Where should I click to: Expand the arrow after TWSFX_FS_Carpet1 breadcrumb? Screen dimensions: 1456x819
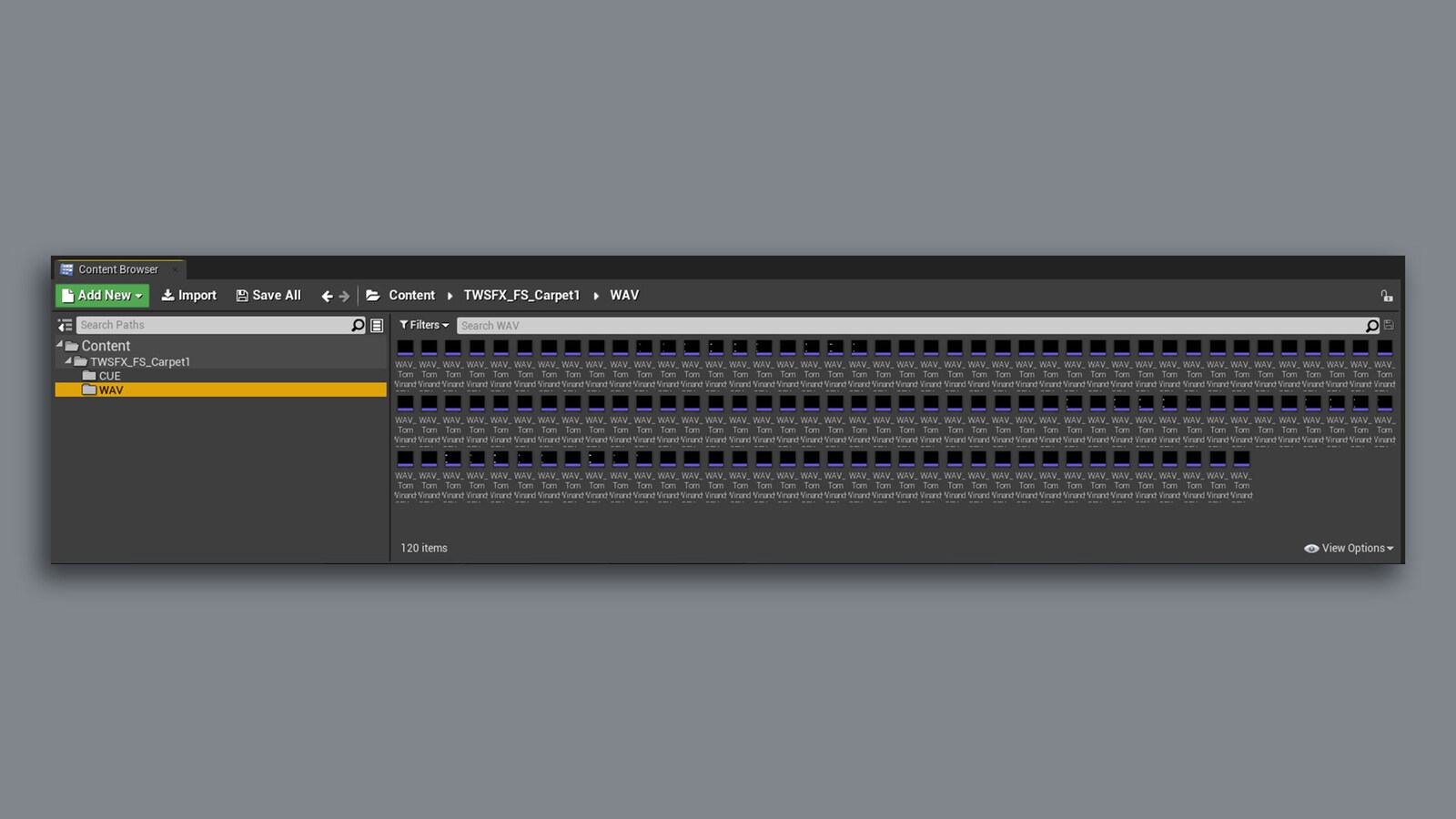(x=596, y=296)
